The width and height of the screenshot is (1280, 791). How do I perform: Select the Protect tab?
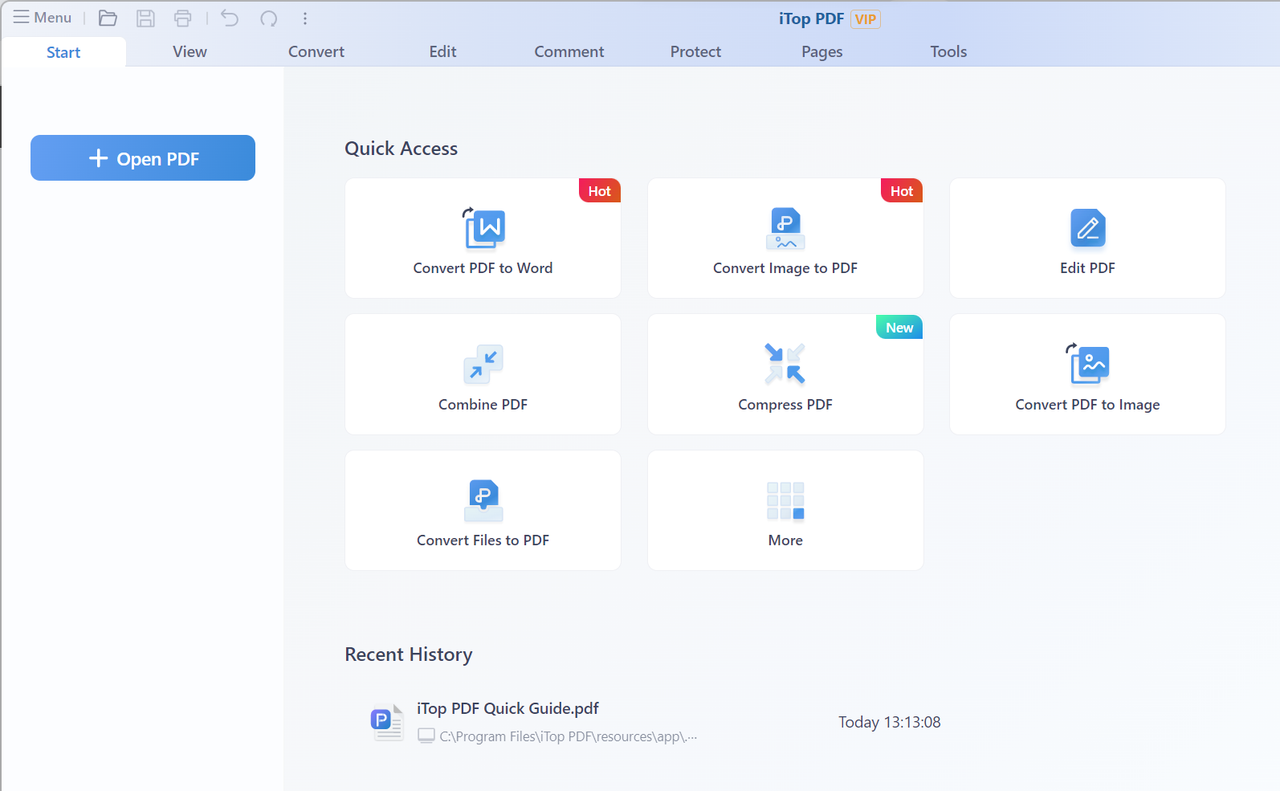pos(696,52)
